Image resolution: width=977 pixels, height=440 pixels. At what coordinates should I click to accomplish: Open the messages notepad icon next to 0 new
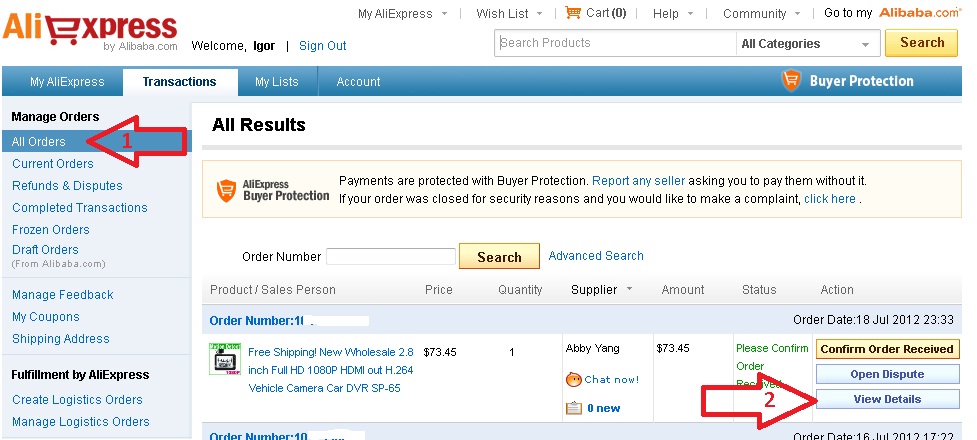pos(573,408)
